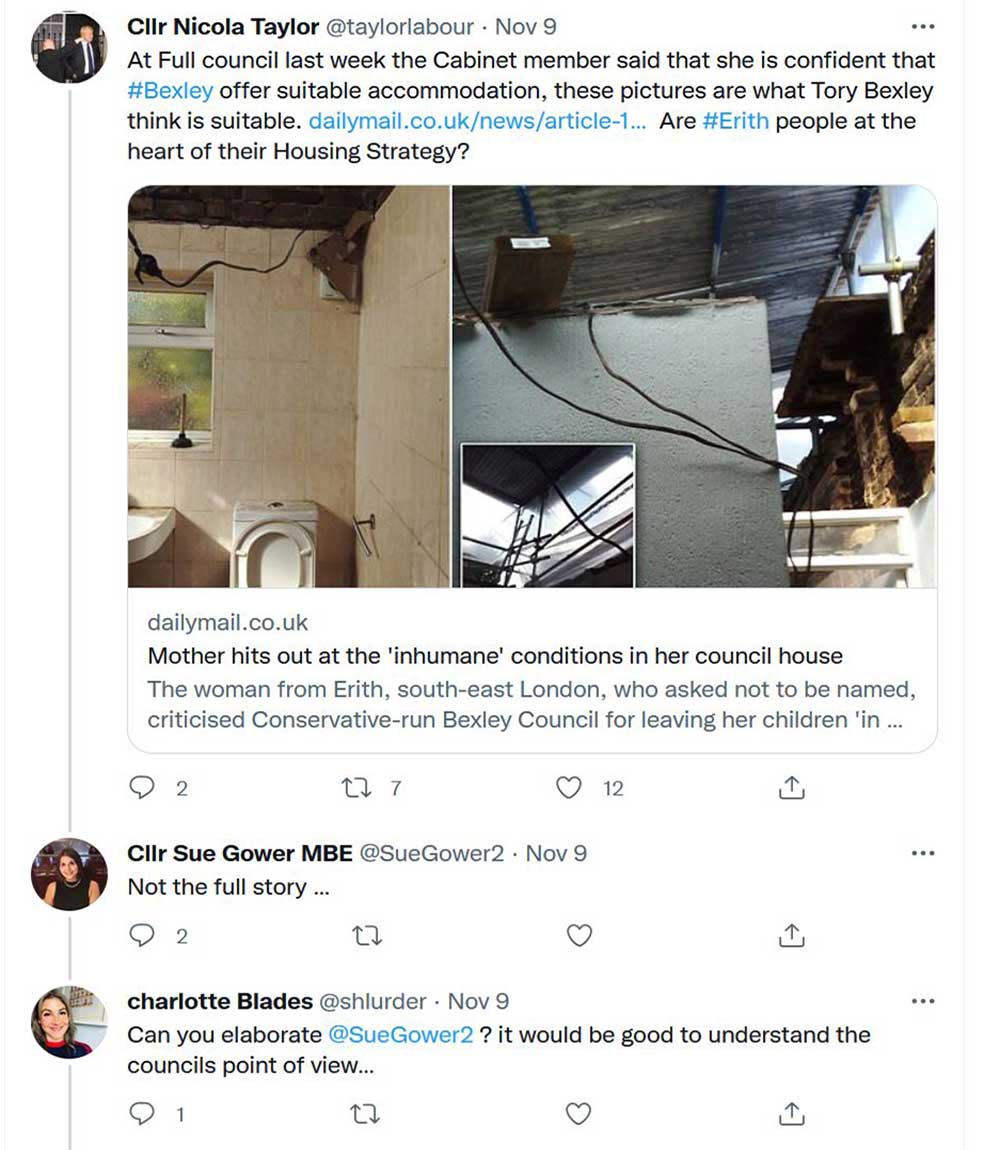Open Cllr Sue Gower's profile picture
Viewport: 1000px width, 1150px height.
click(x=69, y=873)
